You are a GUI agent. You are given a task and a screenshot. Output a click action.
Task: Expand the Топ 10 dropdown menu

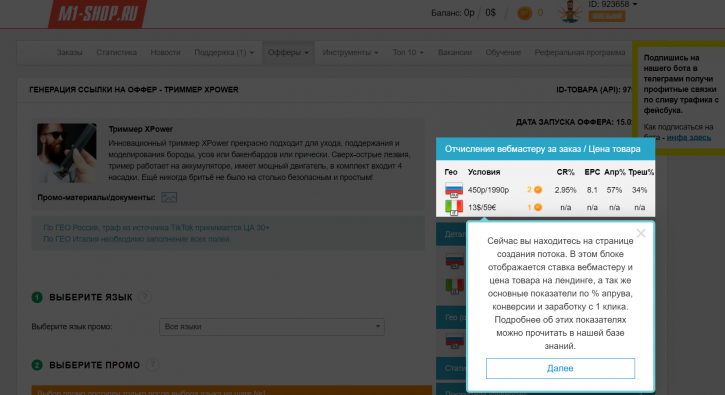(x=408, y=52)
